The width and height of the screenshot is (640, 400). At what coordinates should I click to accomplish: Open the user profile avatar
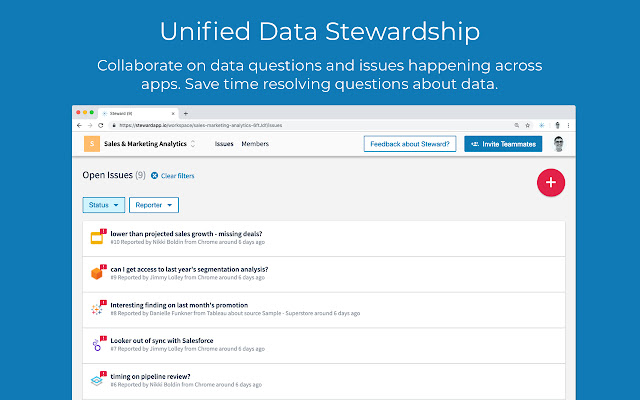click(x=558, y=144)
